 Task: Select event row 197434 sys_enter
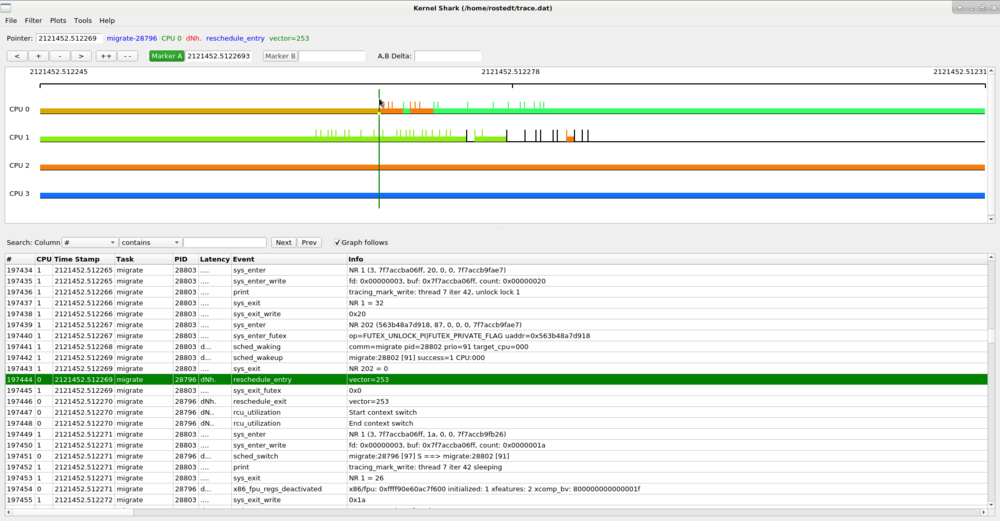point(496,270)
